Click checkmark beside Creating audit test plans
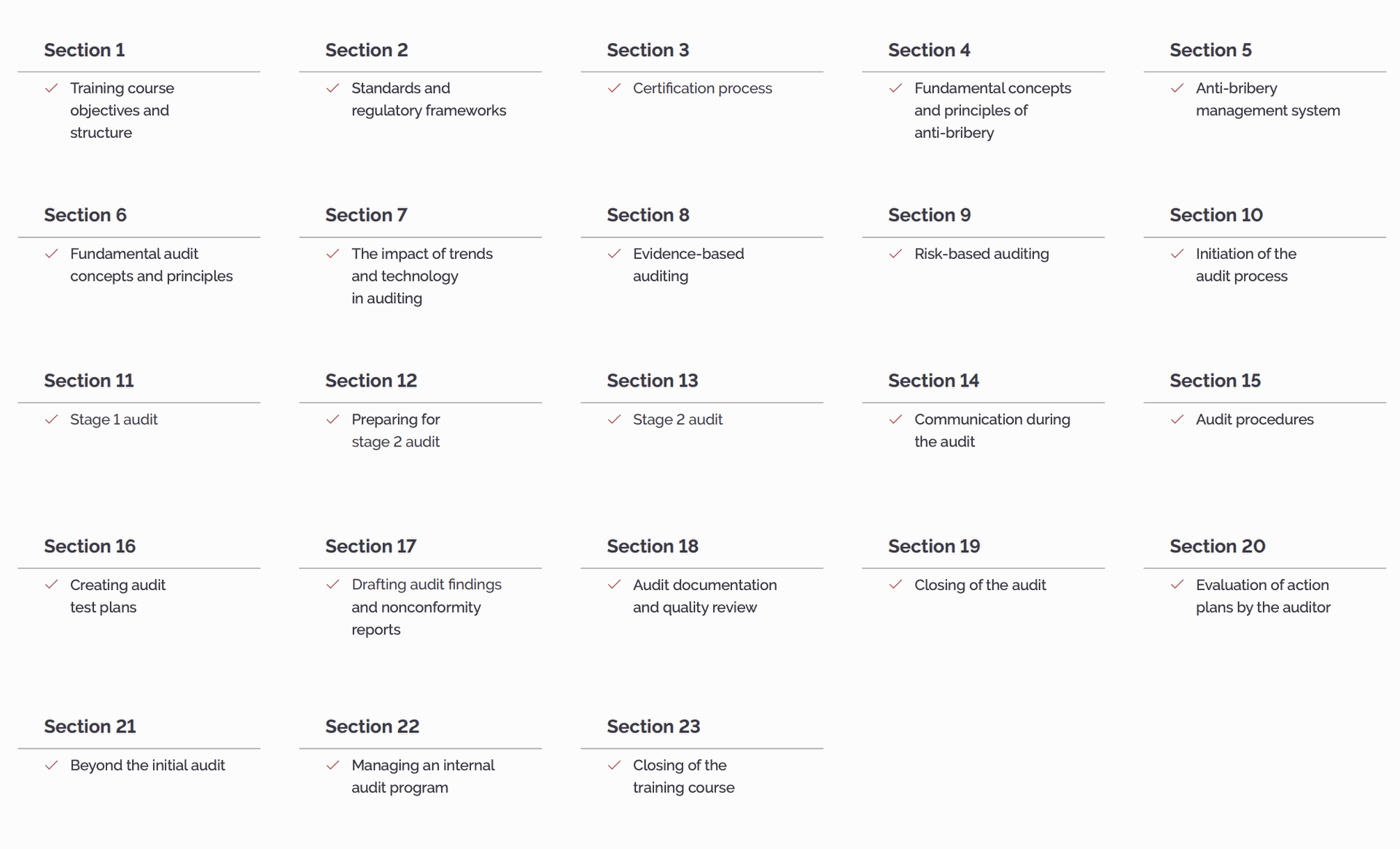 point(52,585)
